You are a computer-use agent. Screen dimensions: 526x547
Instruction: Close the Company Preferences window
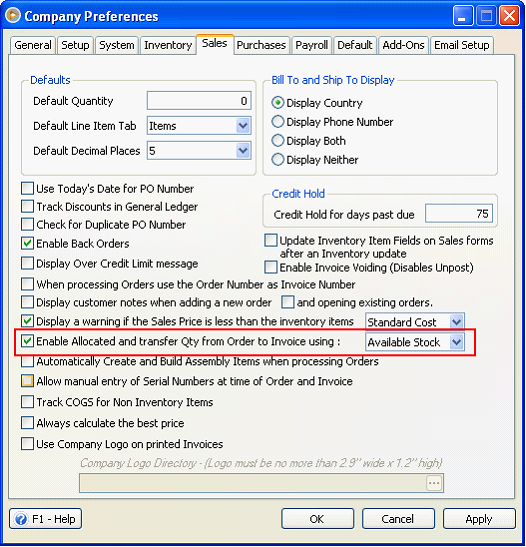tap(510, 16)
